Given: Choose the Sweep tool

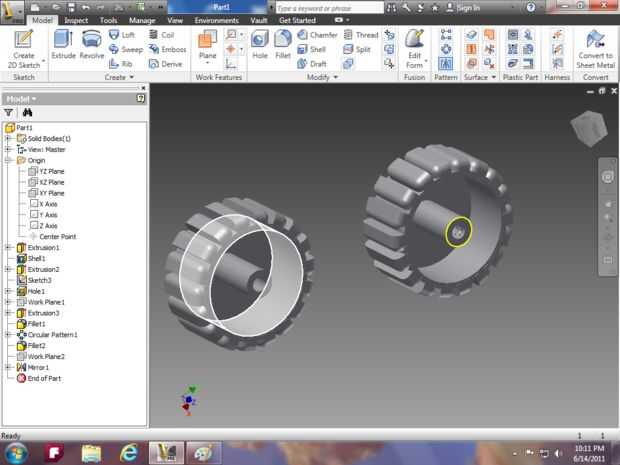Looking at the screenshot, I should [126, 49].
